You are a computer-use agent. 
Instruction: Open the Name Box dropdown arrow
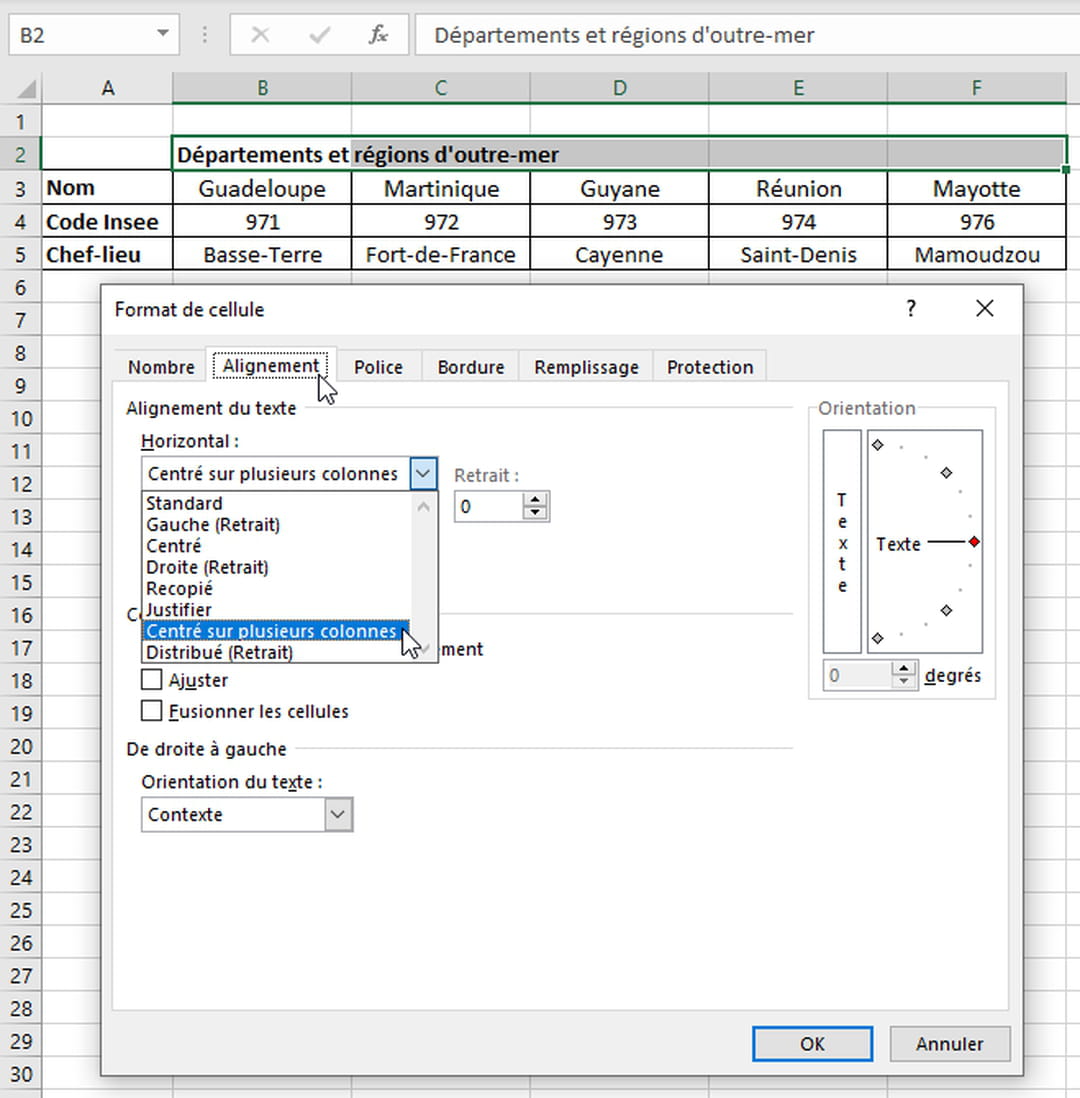coord(162,34)
